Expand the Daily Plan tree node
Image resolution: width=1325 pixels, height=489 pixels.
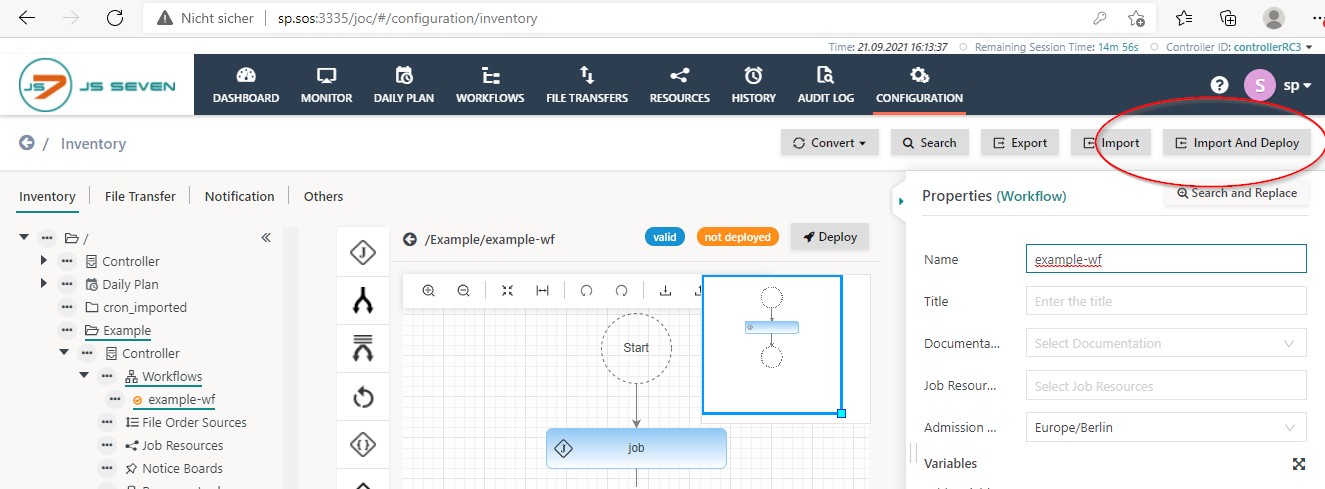[x=43, y=284]
